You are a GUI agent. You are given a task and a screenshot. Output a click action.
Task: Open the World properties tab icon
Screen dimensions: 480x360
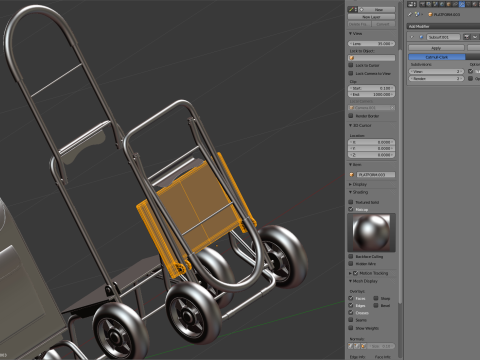442,4
